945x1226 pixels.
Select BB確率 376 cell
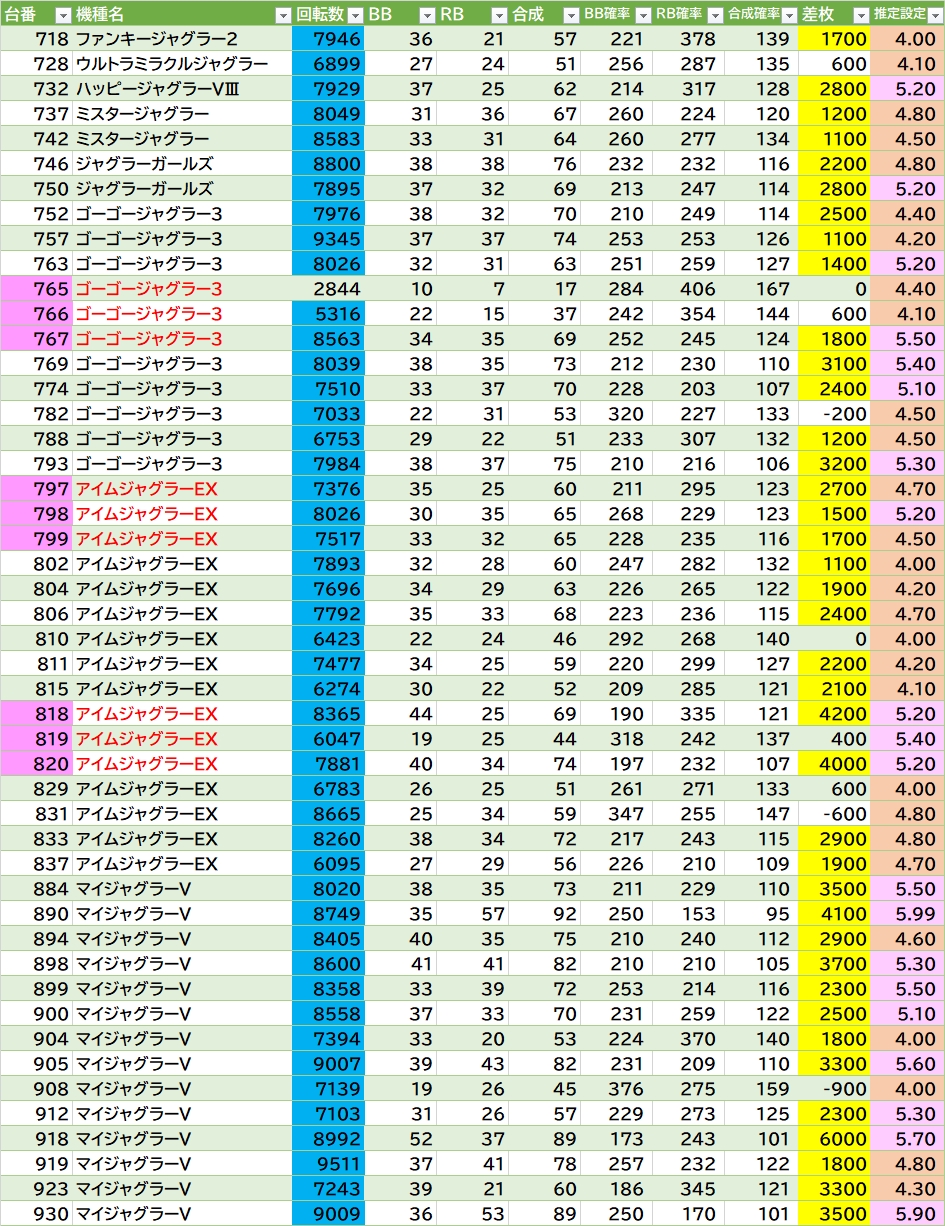(616, 1089)
